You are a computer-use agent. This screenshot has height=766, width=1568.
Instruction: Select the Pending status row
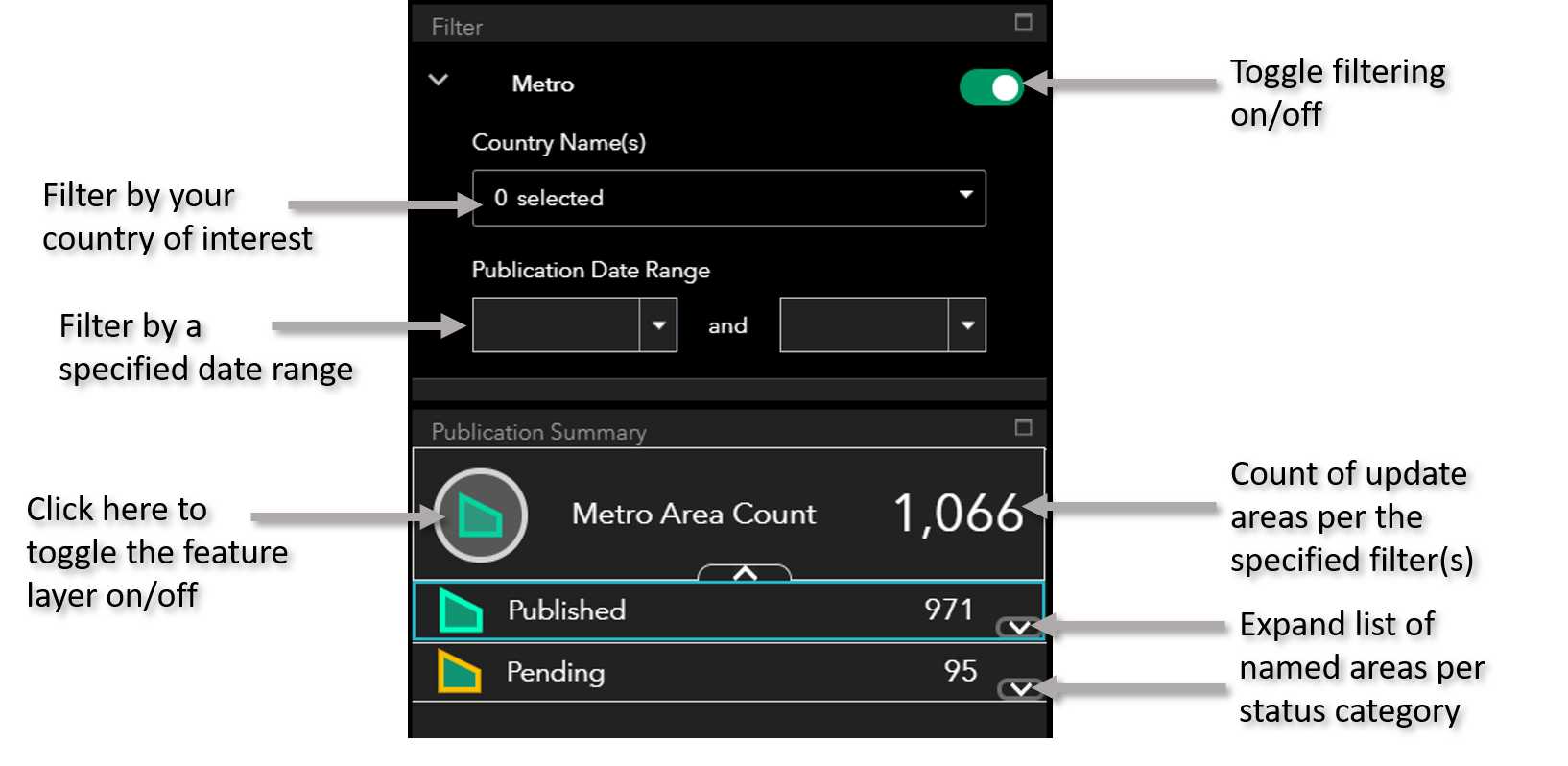[x=728, y=672]
